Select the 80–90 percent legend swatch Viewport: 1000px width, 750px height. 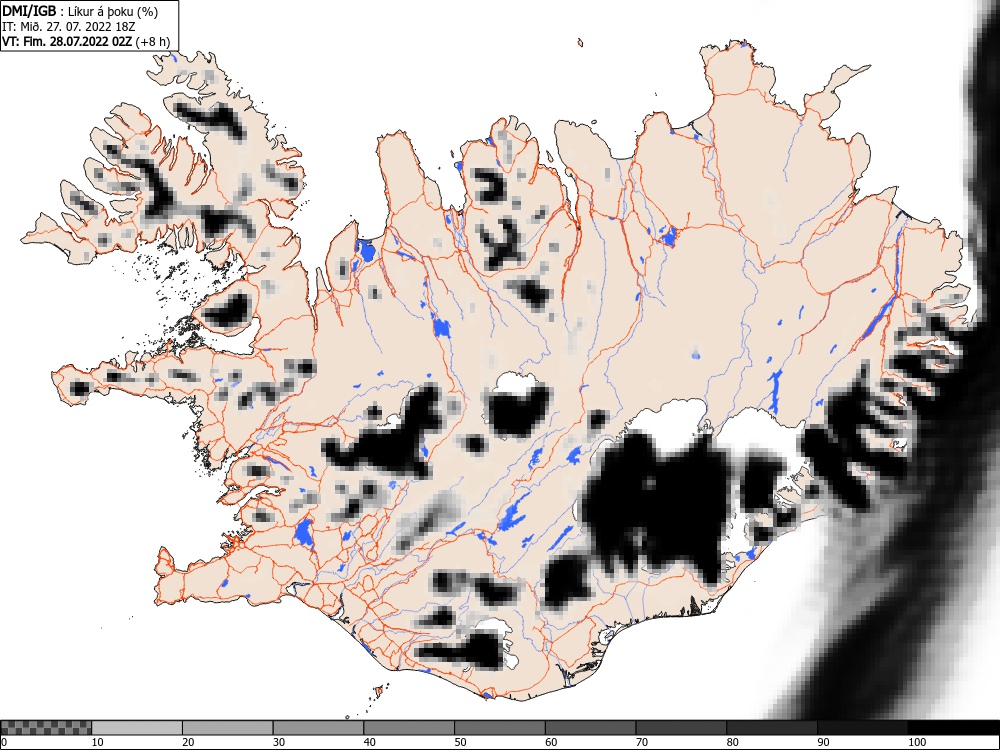771,728
